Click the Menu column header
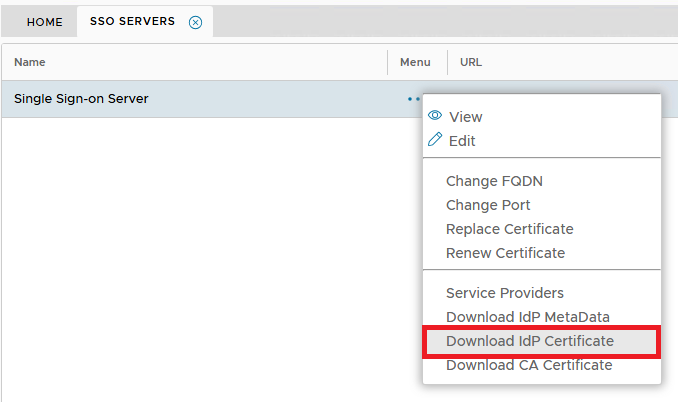The image size is (678, 402). (x=415, y=62)
